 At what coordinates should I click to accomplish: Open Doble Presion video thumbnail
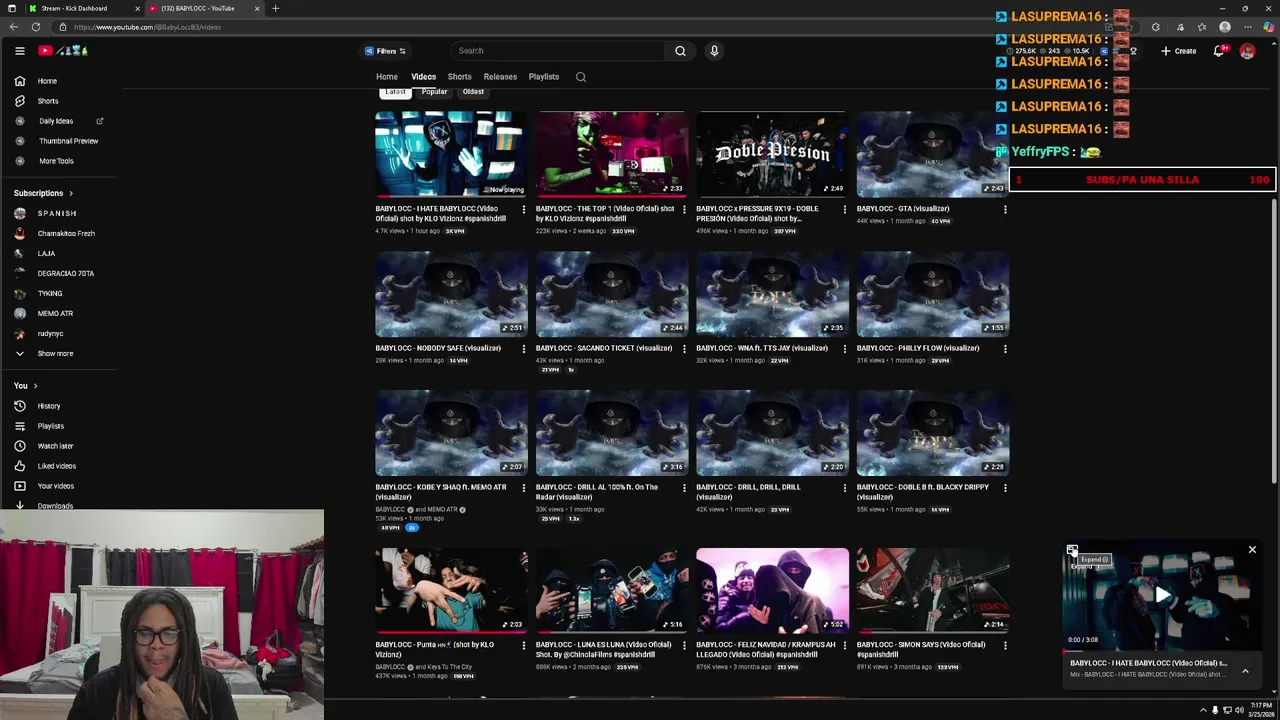(772, 154)
